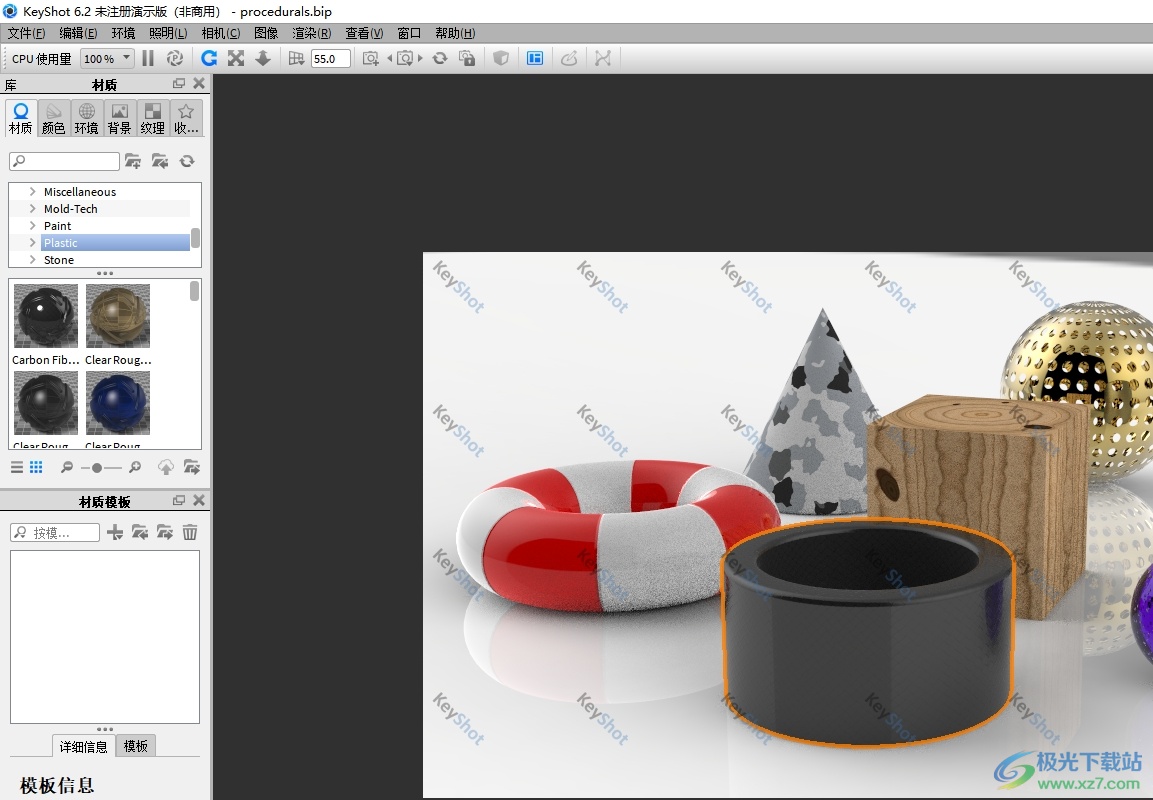The height and width of the screenshot is (800, 1153).
Task: Delete the material template using trash icon
Action: click(190, 533)
